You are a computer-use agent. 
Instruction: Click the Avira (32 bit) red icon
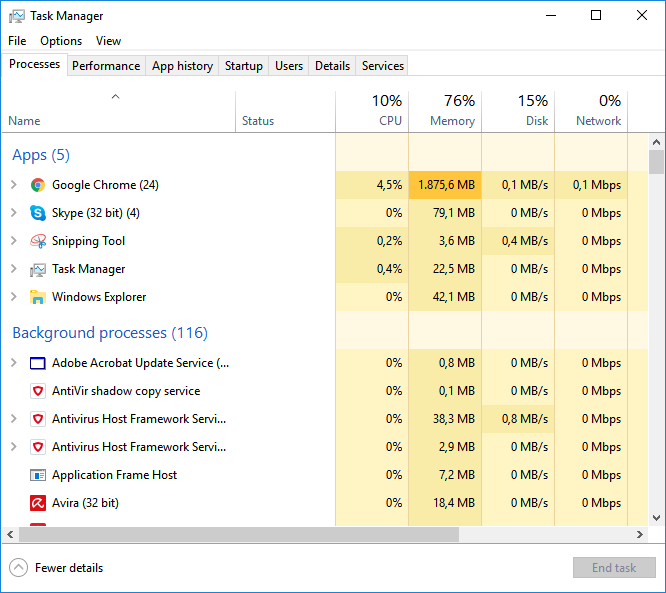pyautogui.click(x=38, y=503)
